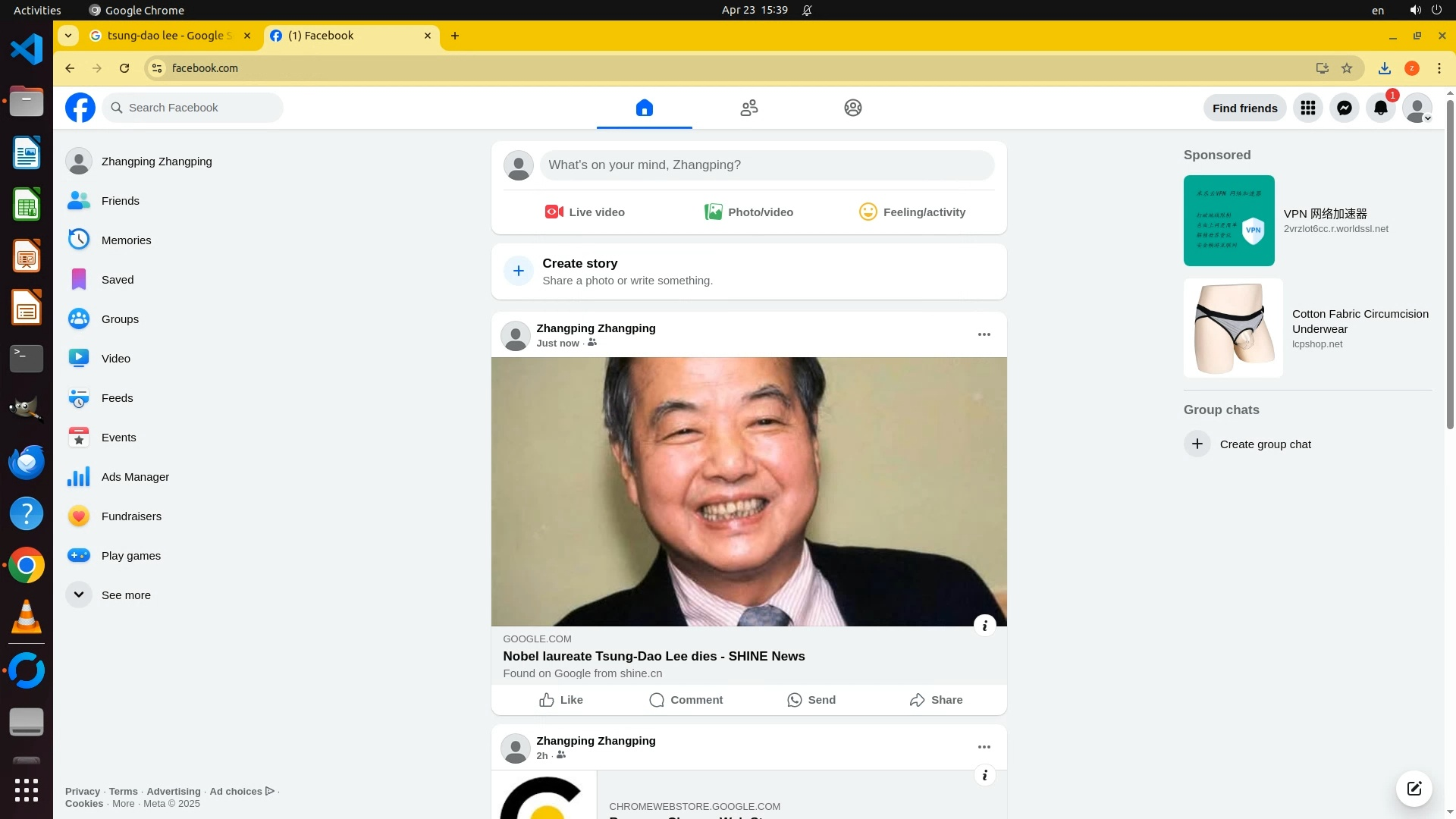Click the Friends tab icon in top navigation
Viewport: 1456px width, 819px height.
[x=748, y=108]
